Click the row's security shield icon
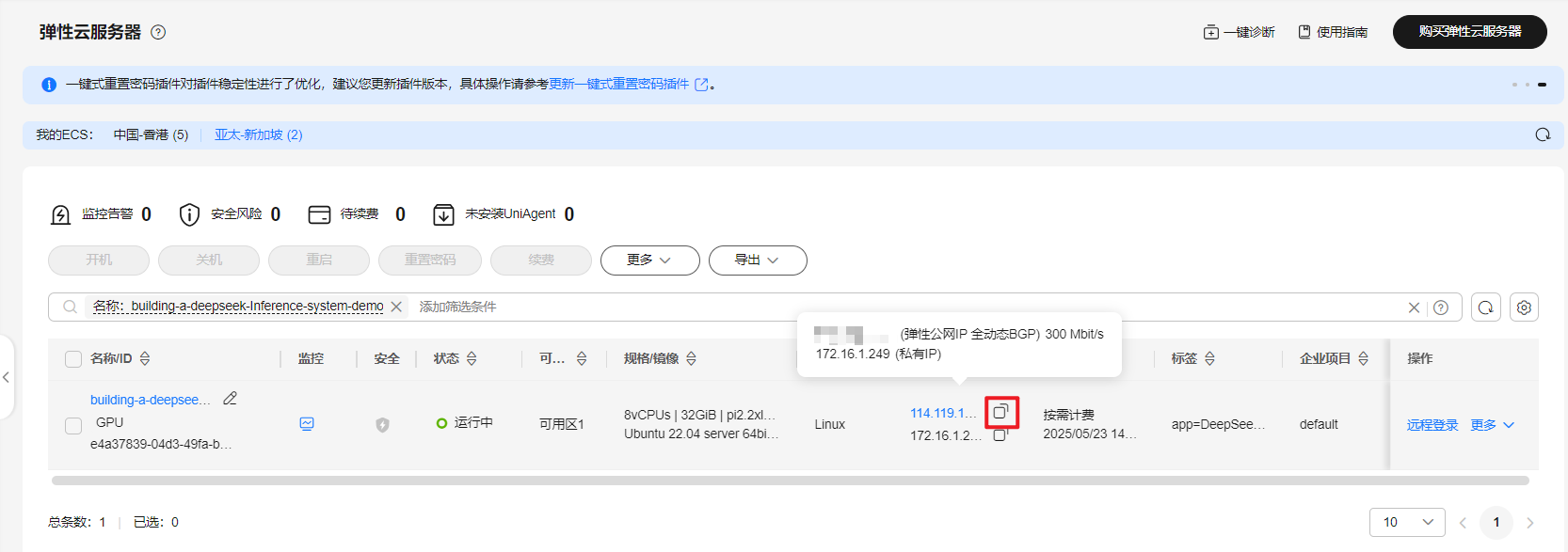This screenshot has height=552, width=1568. pyautogui.click(x=382, y=425)
